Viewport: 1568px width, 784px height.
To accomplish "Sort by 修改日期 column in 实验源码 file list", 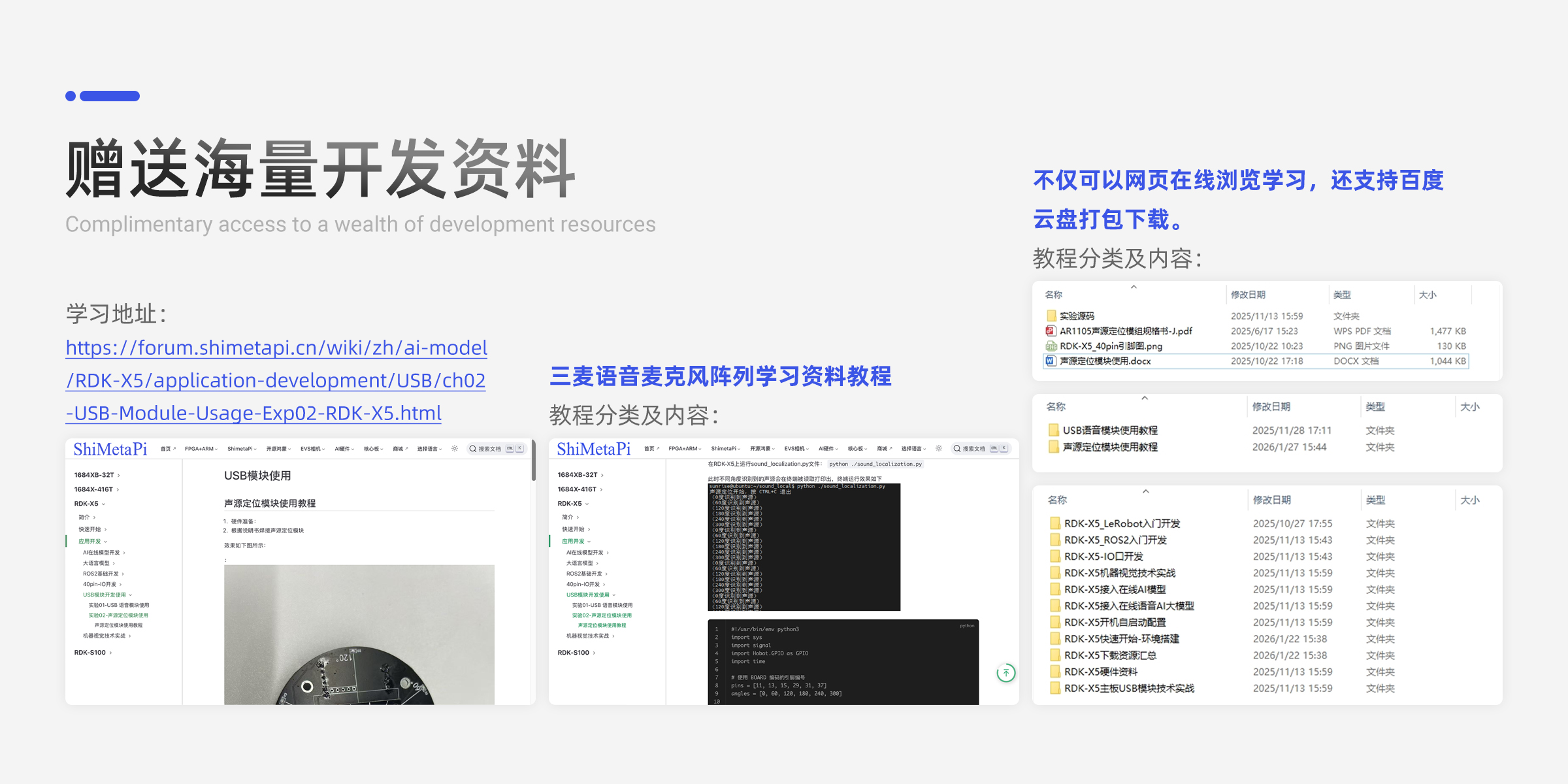I will pos(1248,295).
